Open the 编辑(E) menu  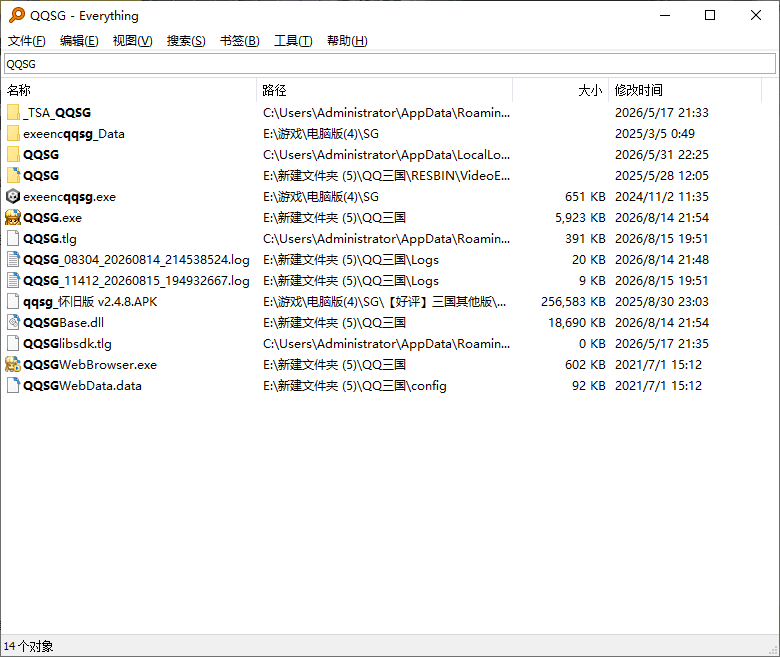(x=79, y=41)
